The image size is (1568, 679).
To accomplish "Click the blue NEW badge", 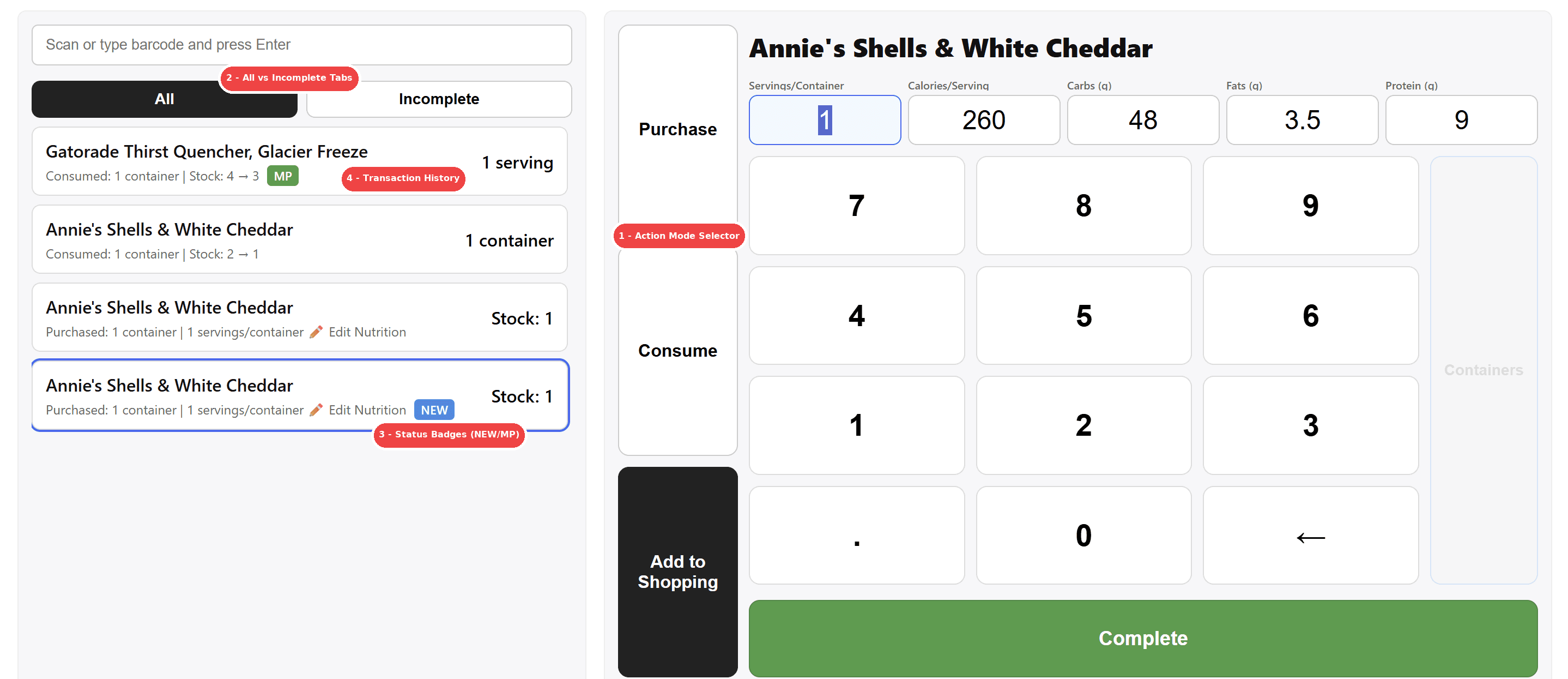I will click(433, 410).
